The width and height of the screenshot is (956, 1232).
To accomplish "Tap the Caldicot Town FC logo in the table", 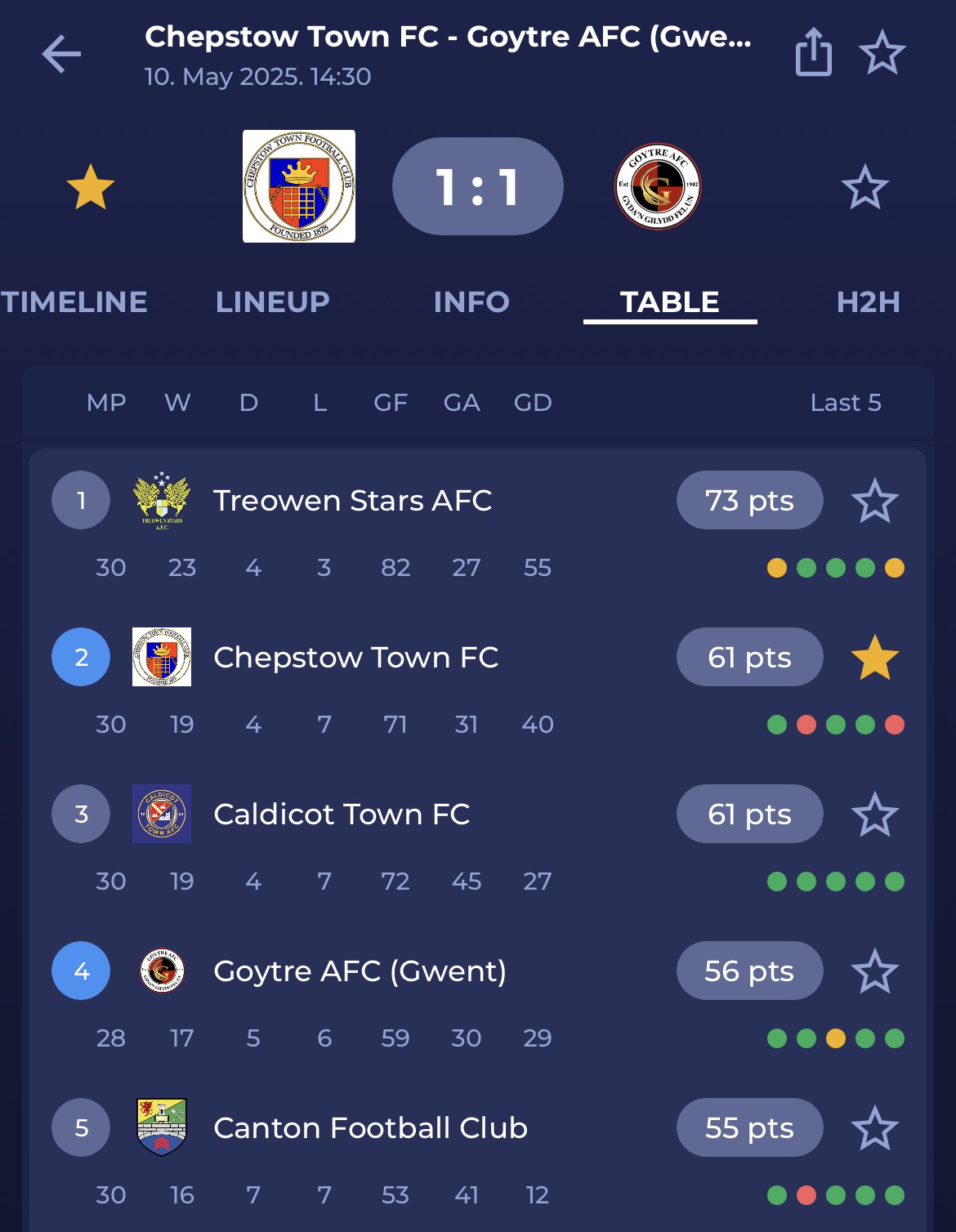I will [x=162, y=814].
